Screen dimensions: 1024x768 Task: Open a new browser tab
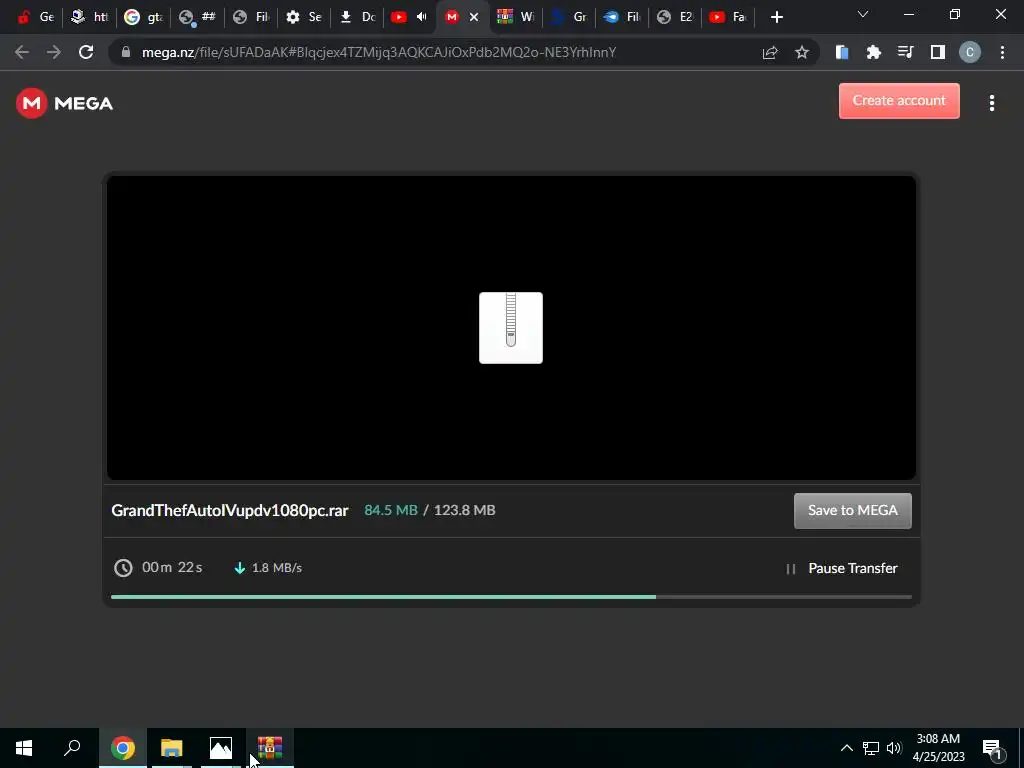pos(776,17)
